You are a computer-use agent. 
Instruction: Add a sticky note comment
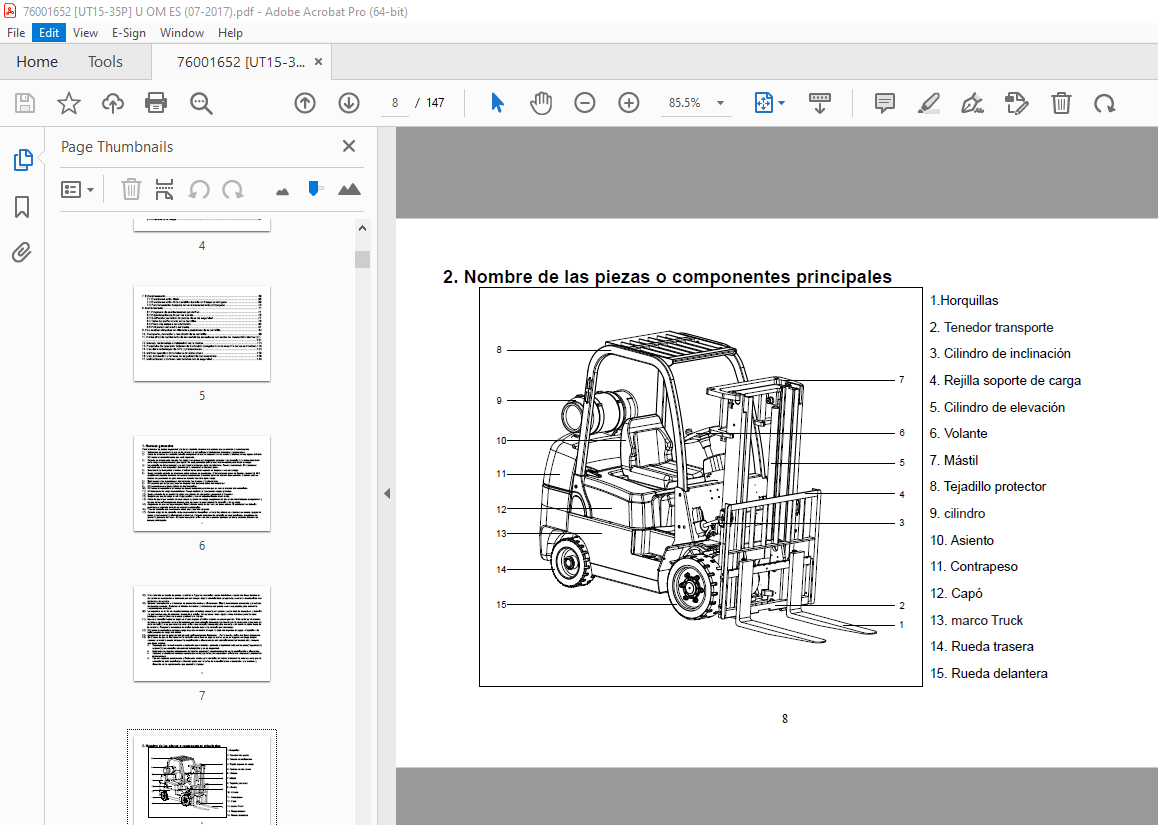884,103
